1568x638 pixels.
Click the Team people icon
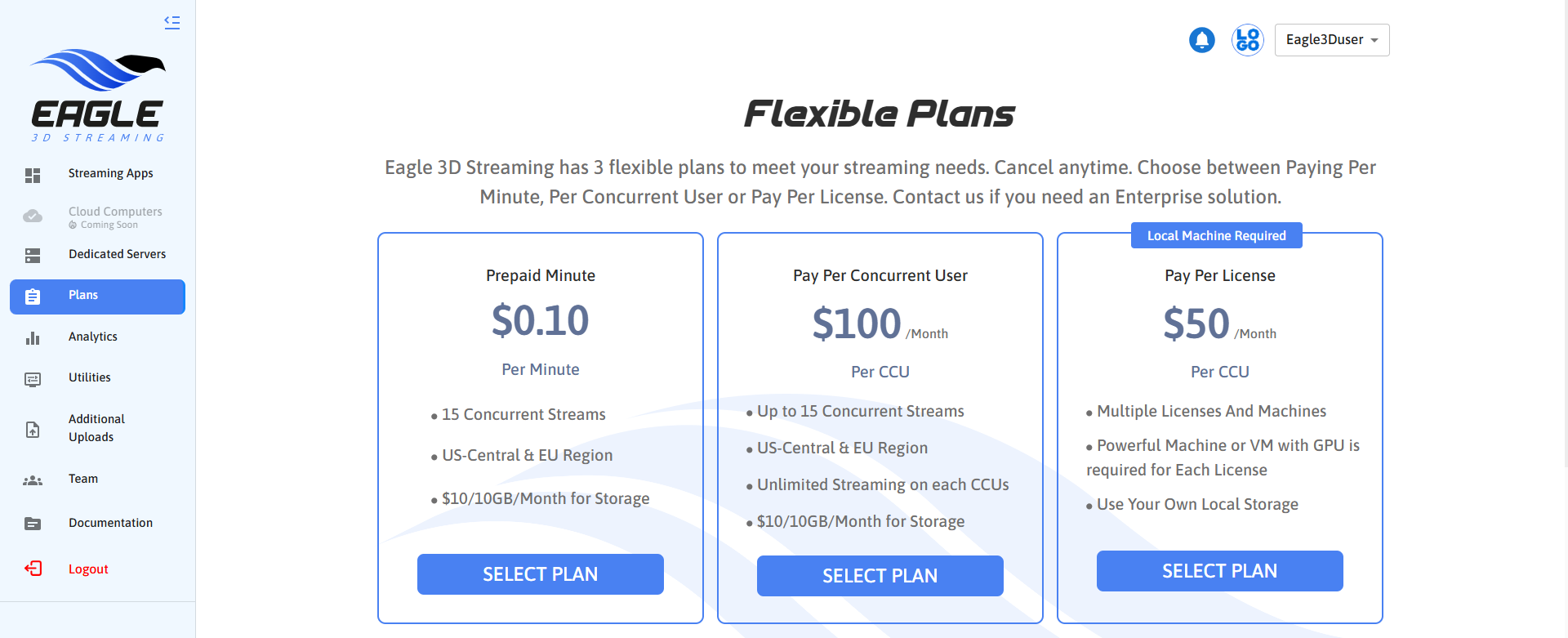point(33,480)
